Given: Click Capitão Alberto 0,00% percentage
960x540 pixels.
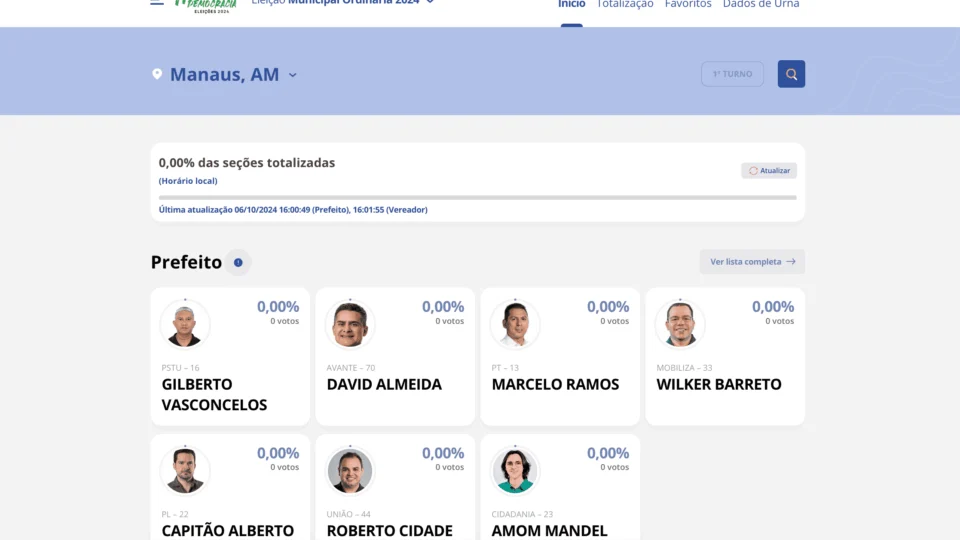Looking at the screenshot, I should 278,453.
